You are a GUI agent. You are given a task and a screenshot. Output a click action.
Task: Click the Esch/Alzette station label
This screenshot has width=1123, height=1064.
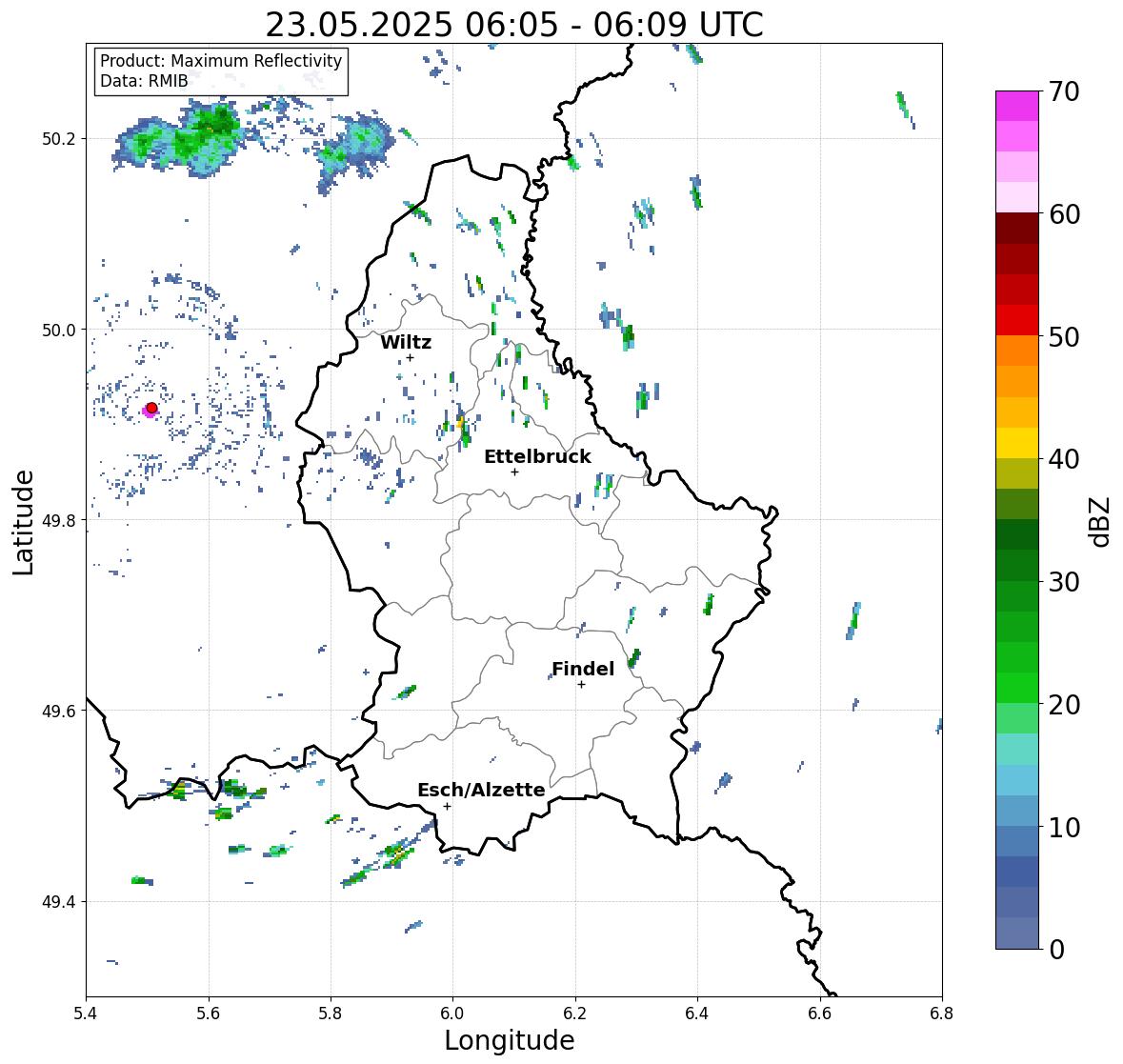pos(481,790)
